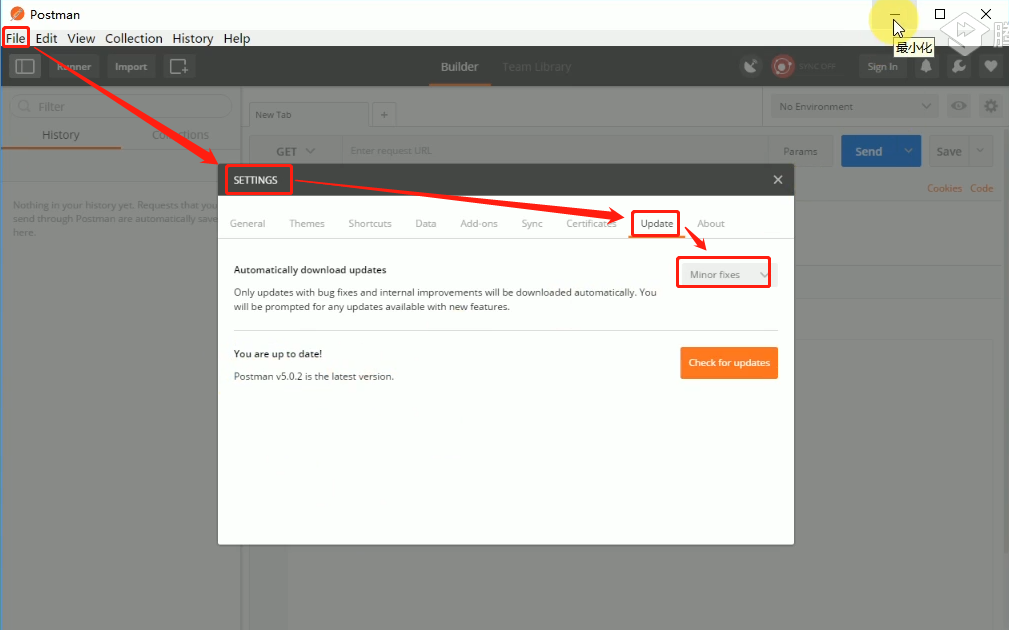1009x630 pixels.
Task: Open the History menu
Action: click(192, 38)
